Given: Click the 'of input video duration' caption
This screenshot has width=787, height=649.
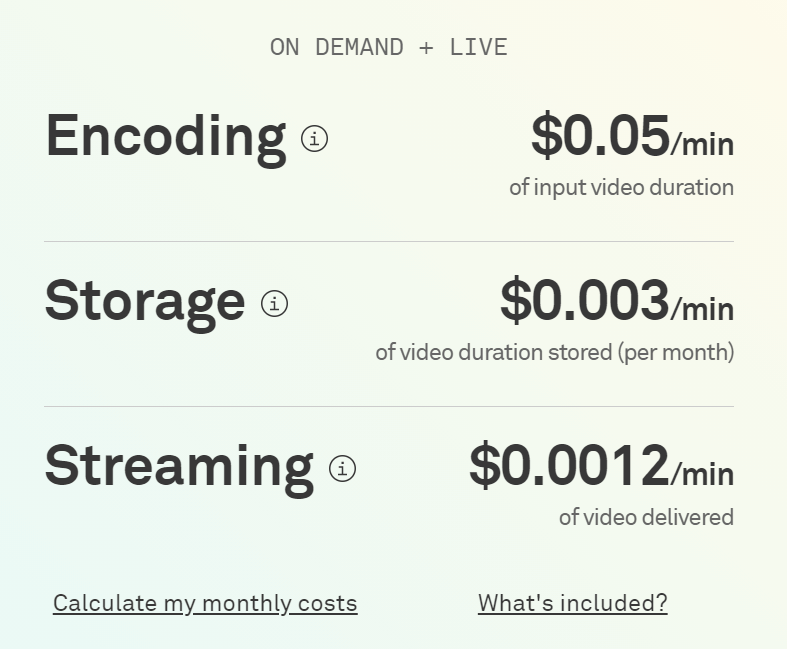Looking at the screenshot, I should coord(621,188).
